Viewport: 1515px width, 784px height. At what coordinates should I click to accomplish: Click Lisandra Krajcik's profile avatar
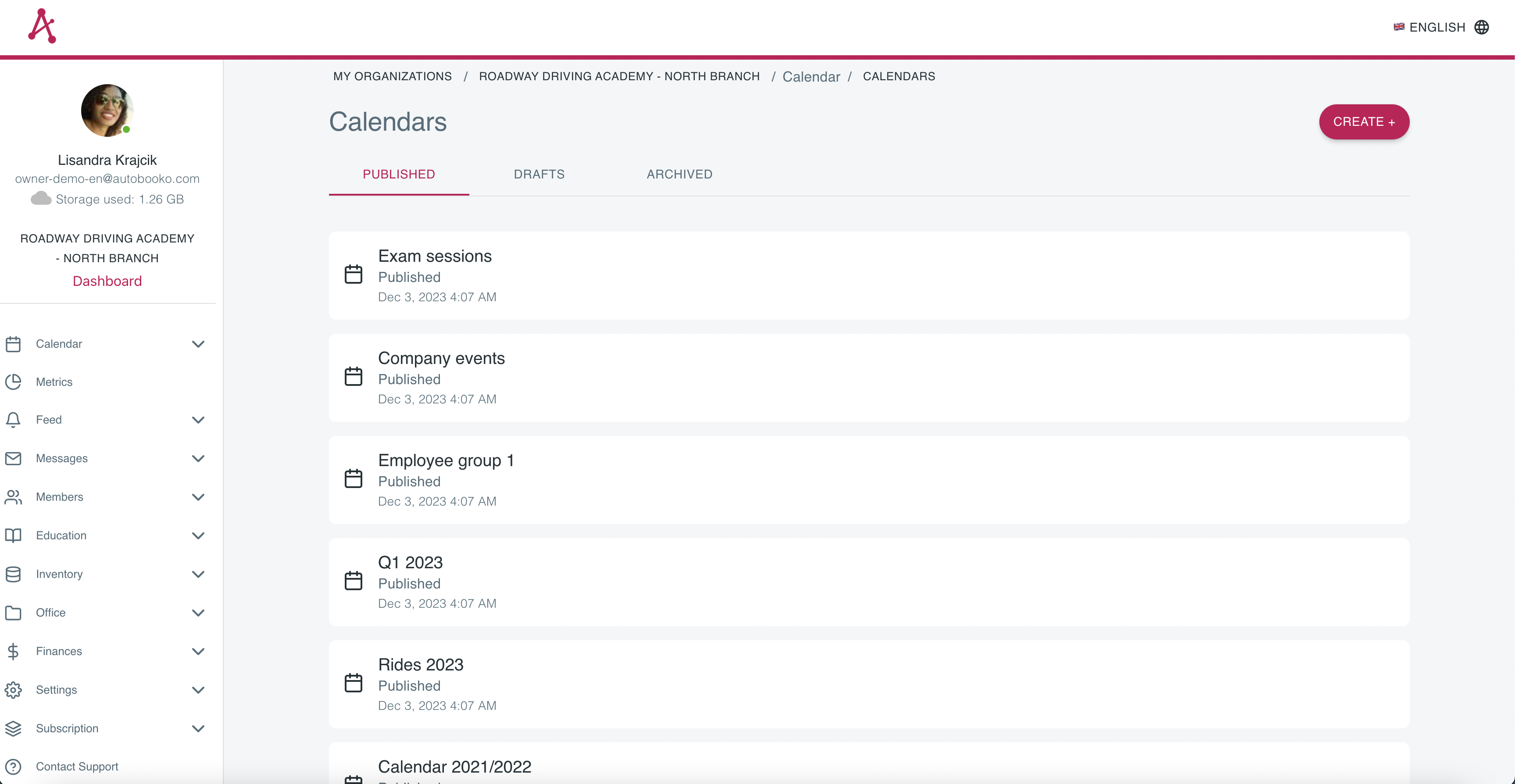tap(107, 110)
